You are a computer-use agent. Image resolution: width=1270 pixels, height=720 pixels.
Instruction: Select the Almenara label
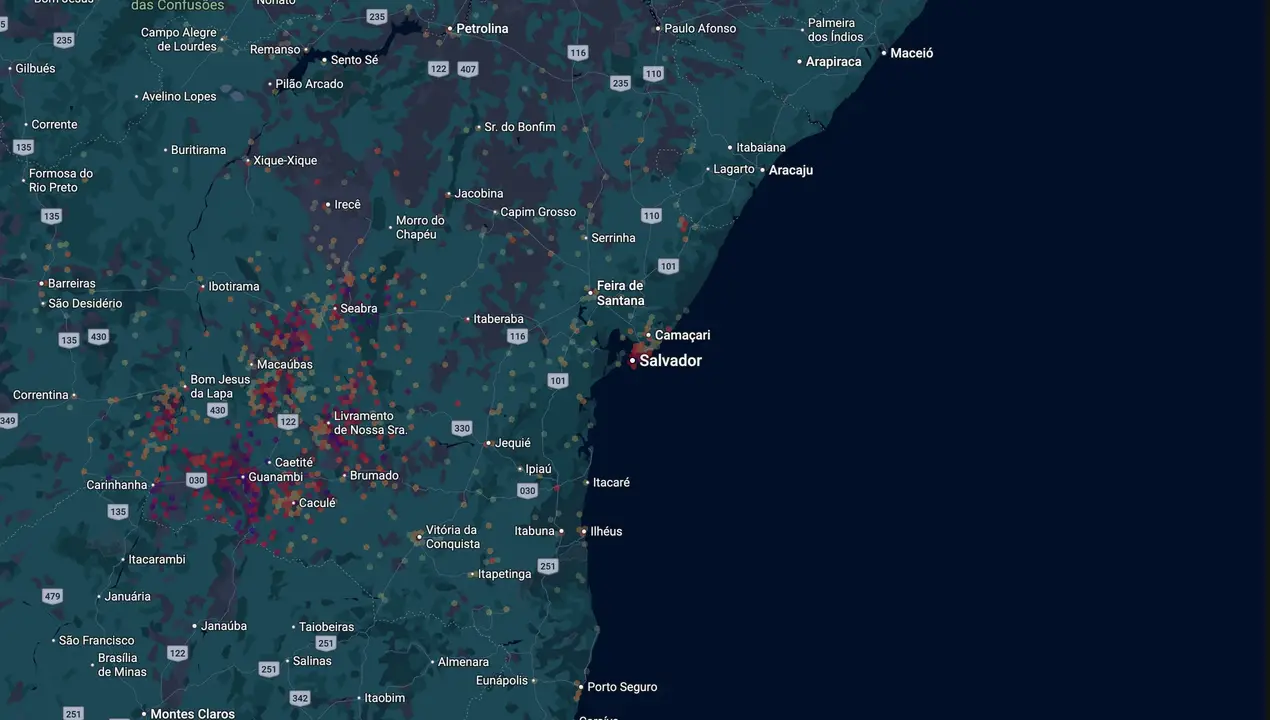463,662
